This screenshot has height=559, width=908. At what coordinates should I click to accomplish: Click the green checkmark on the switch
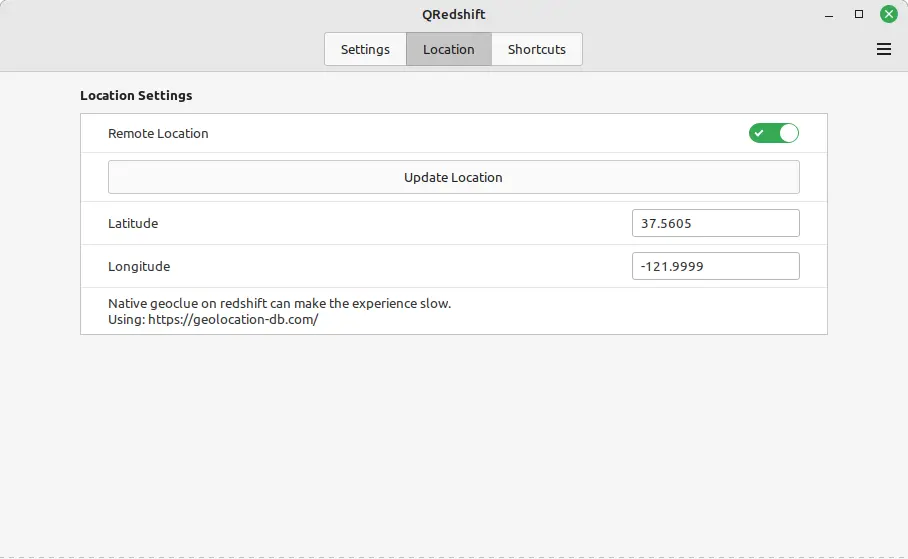click(x=760, y=133)
